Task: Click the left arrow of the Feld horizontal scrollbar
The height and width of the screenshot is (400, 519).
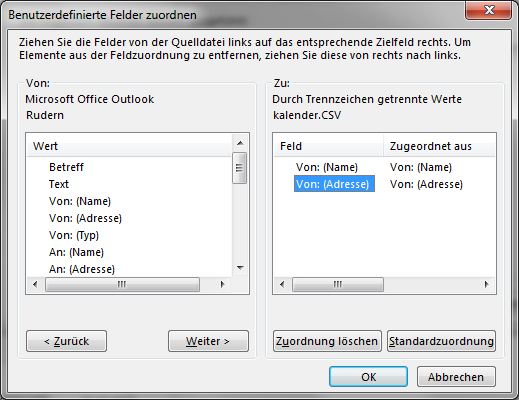Action: [x=283, y=285]
